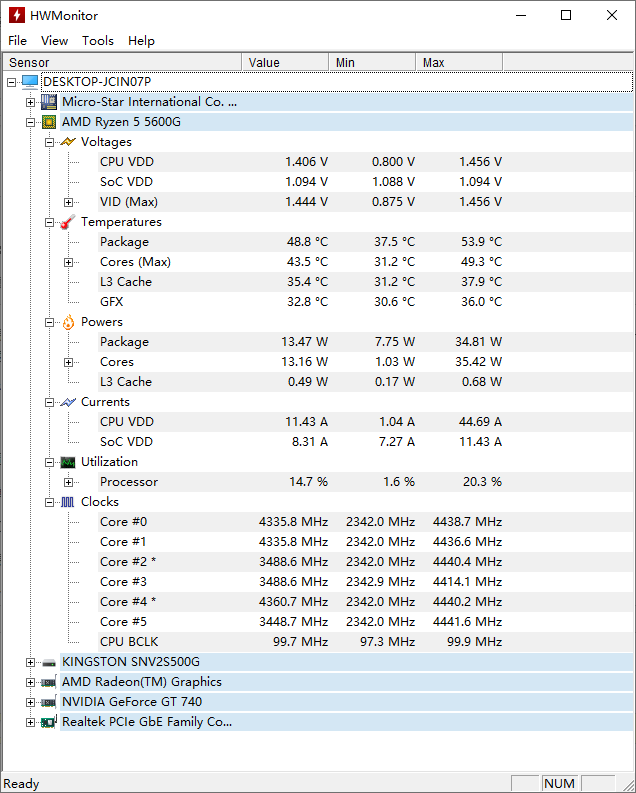Image resolution: width=636 pixels, height=793 pixels.
Task: Click the AMD Ryzen 5 5600G processor icon
Action: (49, 122)
